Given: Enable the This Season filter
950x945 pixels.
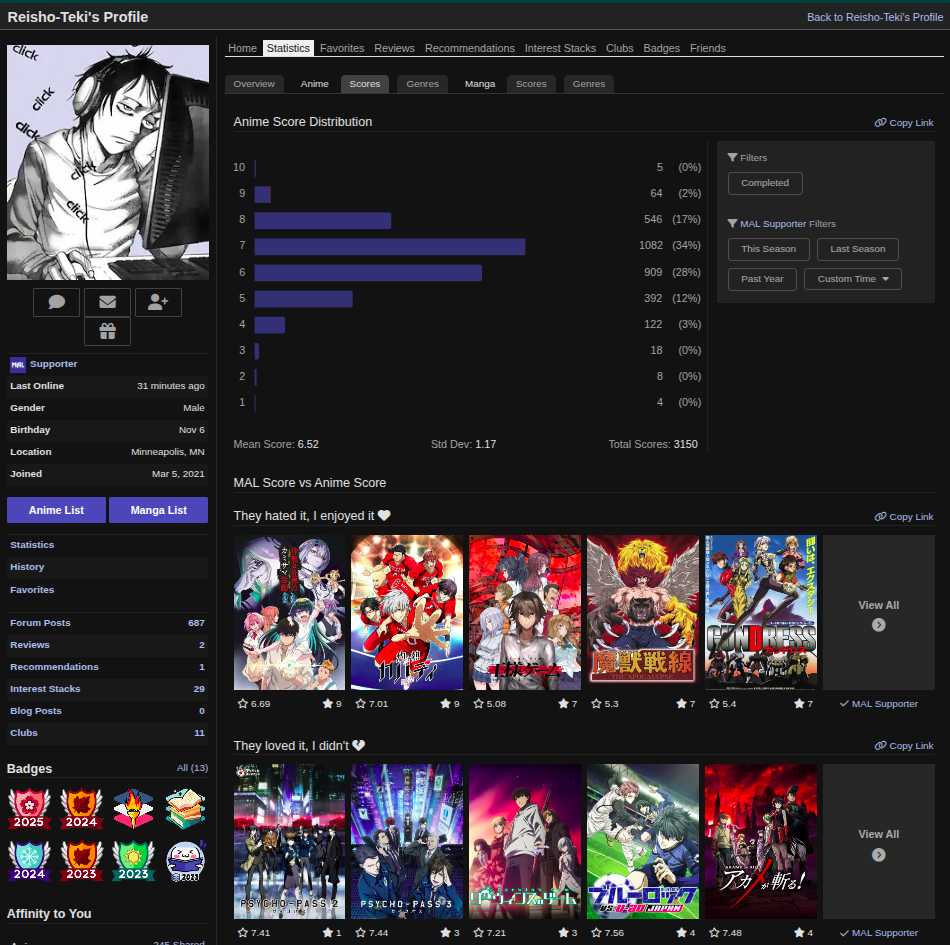Looking at the screenshot, I should click(x=768, y=249).
